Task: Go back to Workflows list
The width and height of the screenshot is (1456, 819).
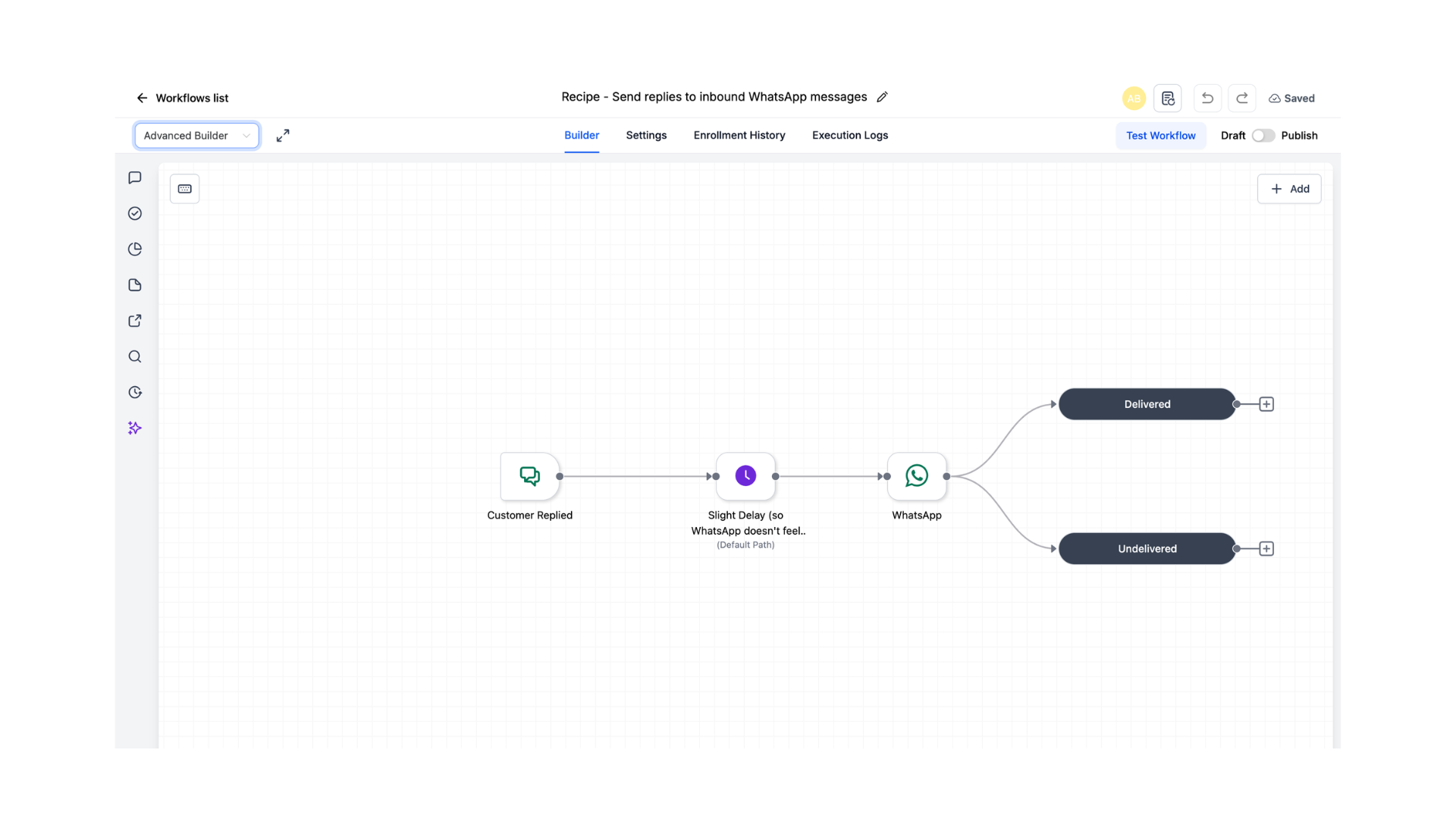Action: point(182,99)
